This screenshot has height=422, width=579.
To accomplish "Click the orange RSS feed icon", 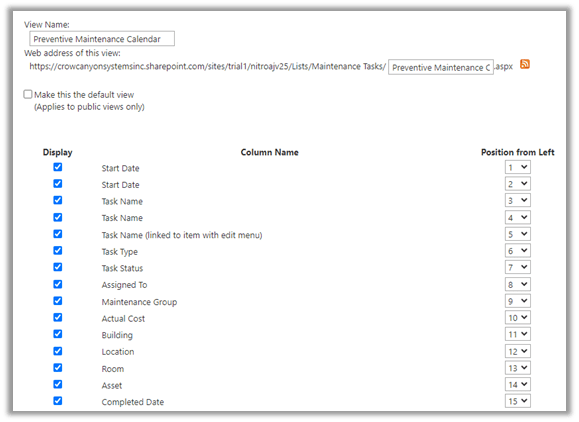I will (525, 64).
